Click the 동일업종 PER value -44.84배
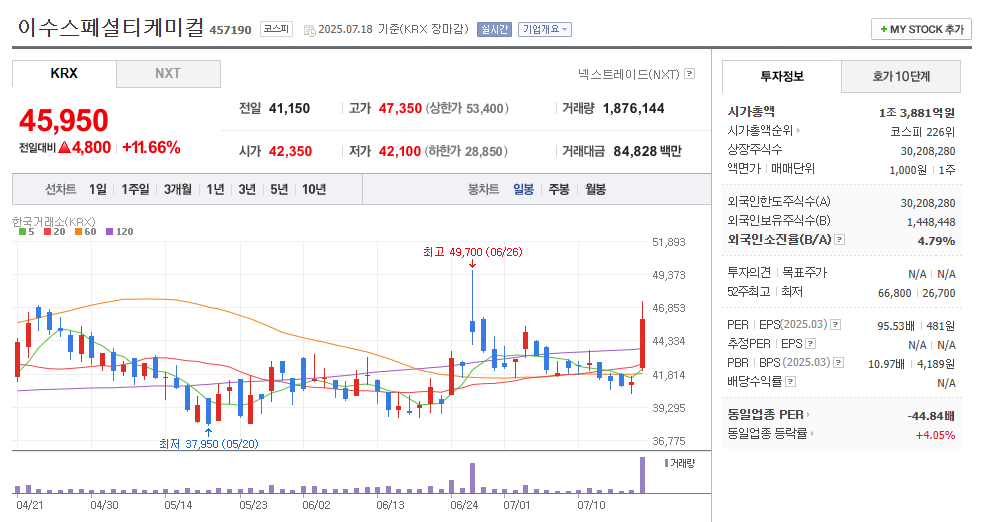The image size is (987, 522). [931, 416]
